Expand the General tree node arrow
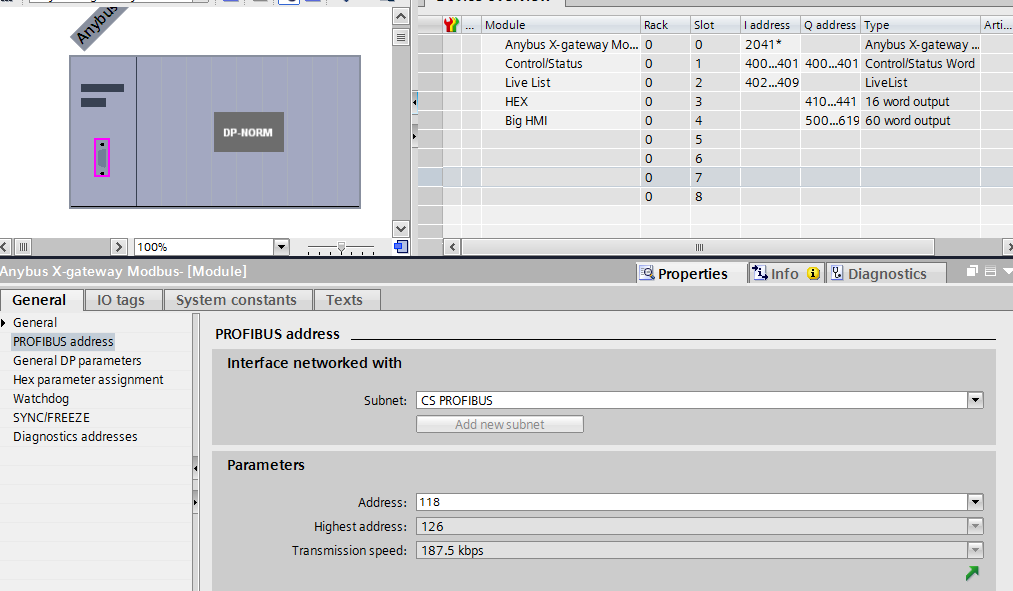Image resolution: width=1013 pixels, height=591 pixels. click(4, 322)
